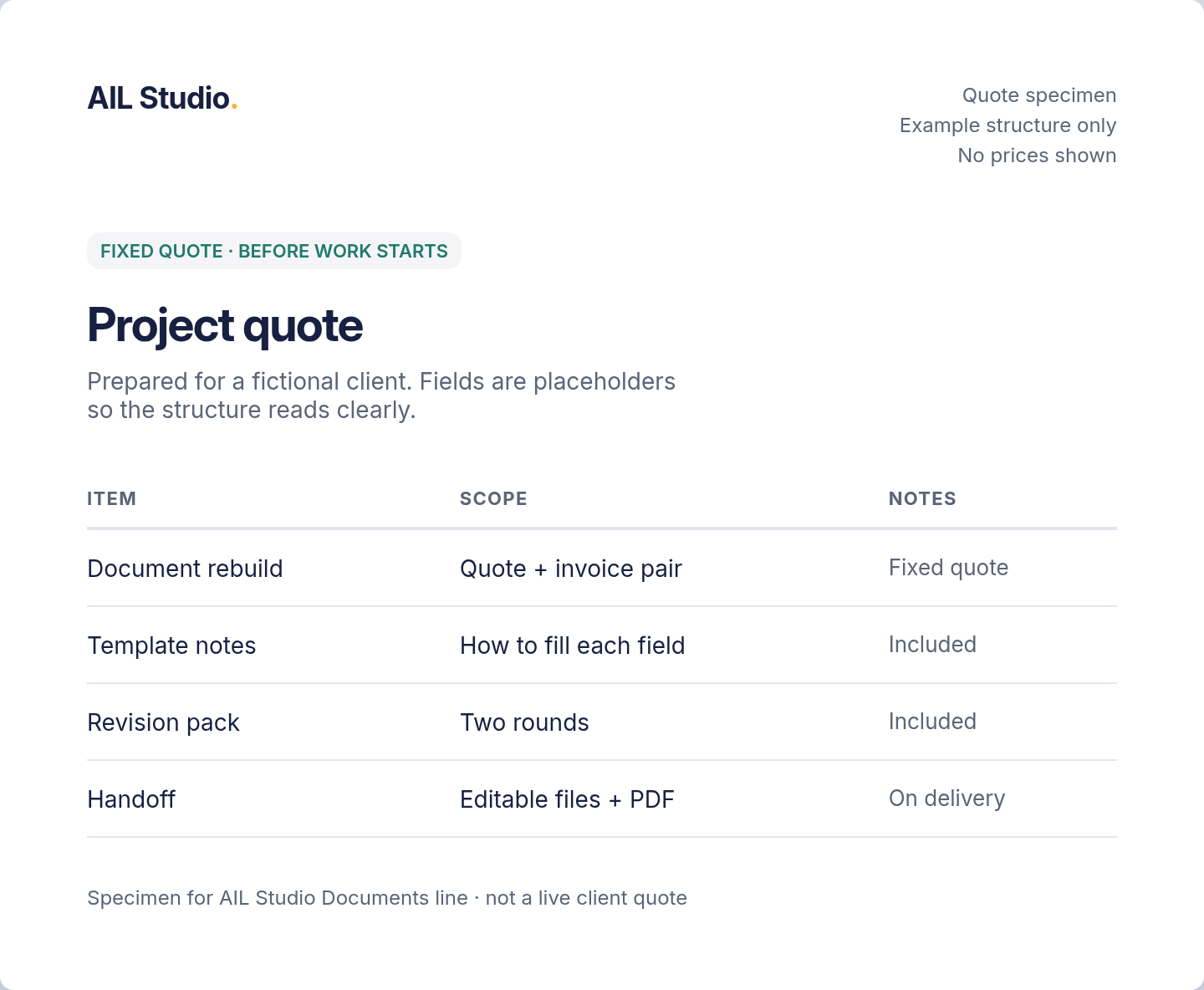The image size is (1204, 990).
Task: Click the "Prepared for a fictional client" description
Action: pyautogui.click(x=381, y=395)
